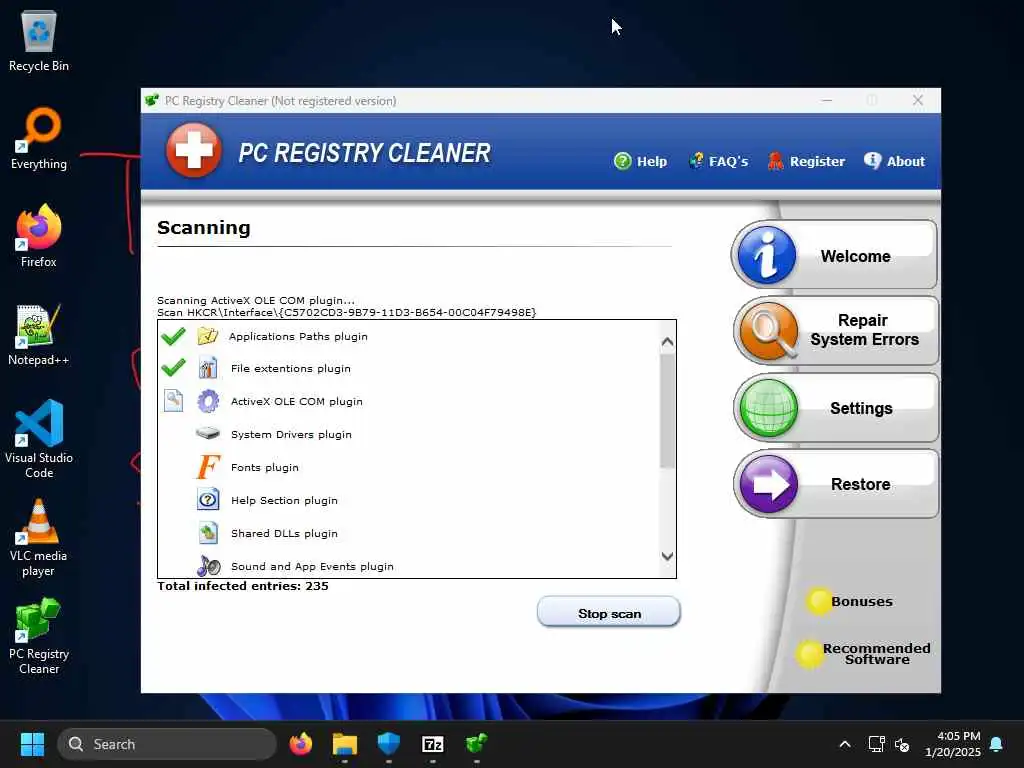Click the orange magnifier Repair icon

click(x=769, y=331)
